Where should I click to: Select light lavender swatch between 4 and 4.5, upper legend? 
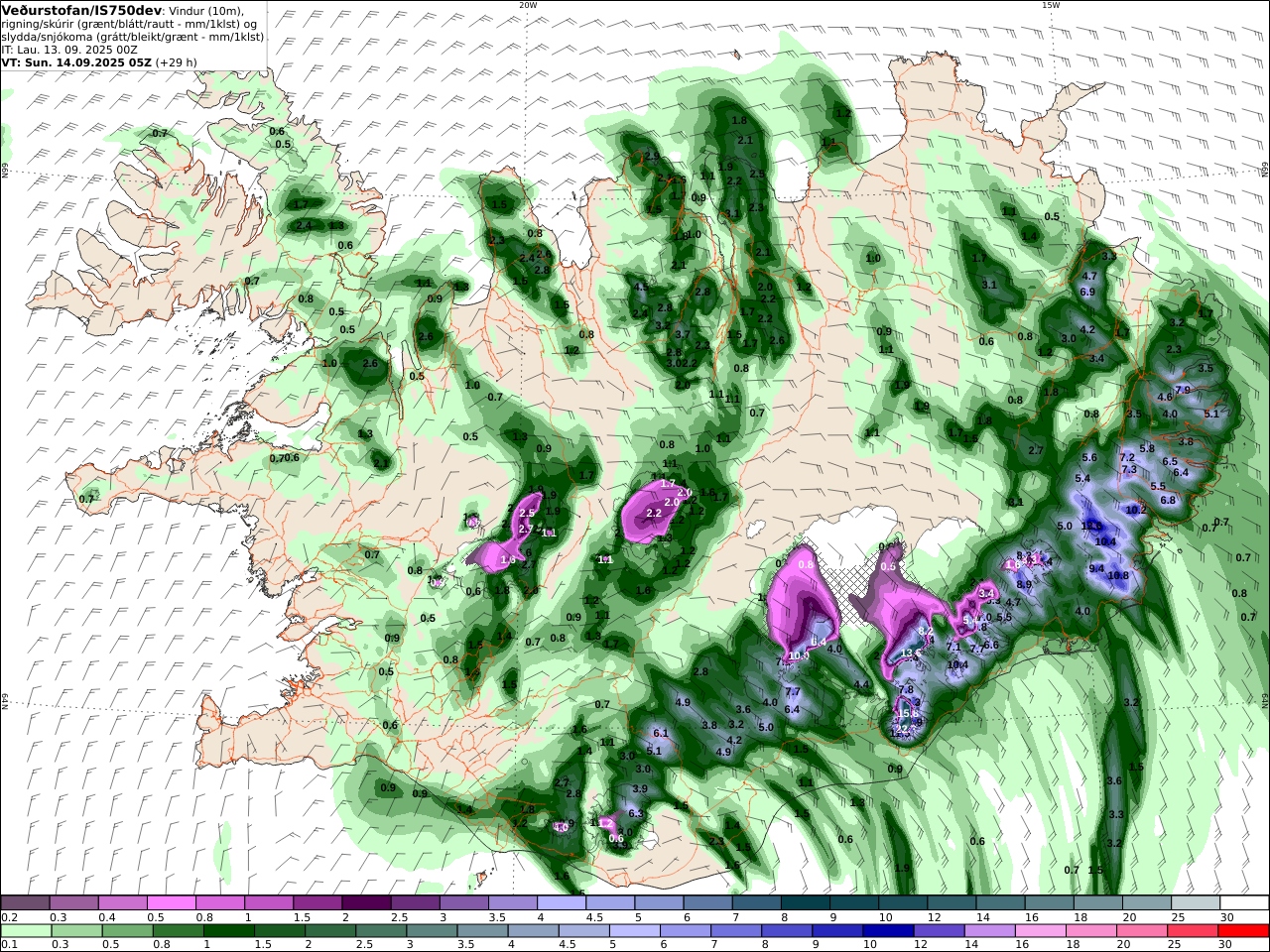tap(562, 902)
